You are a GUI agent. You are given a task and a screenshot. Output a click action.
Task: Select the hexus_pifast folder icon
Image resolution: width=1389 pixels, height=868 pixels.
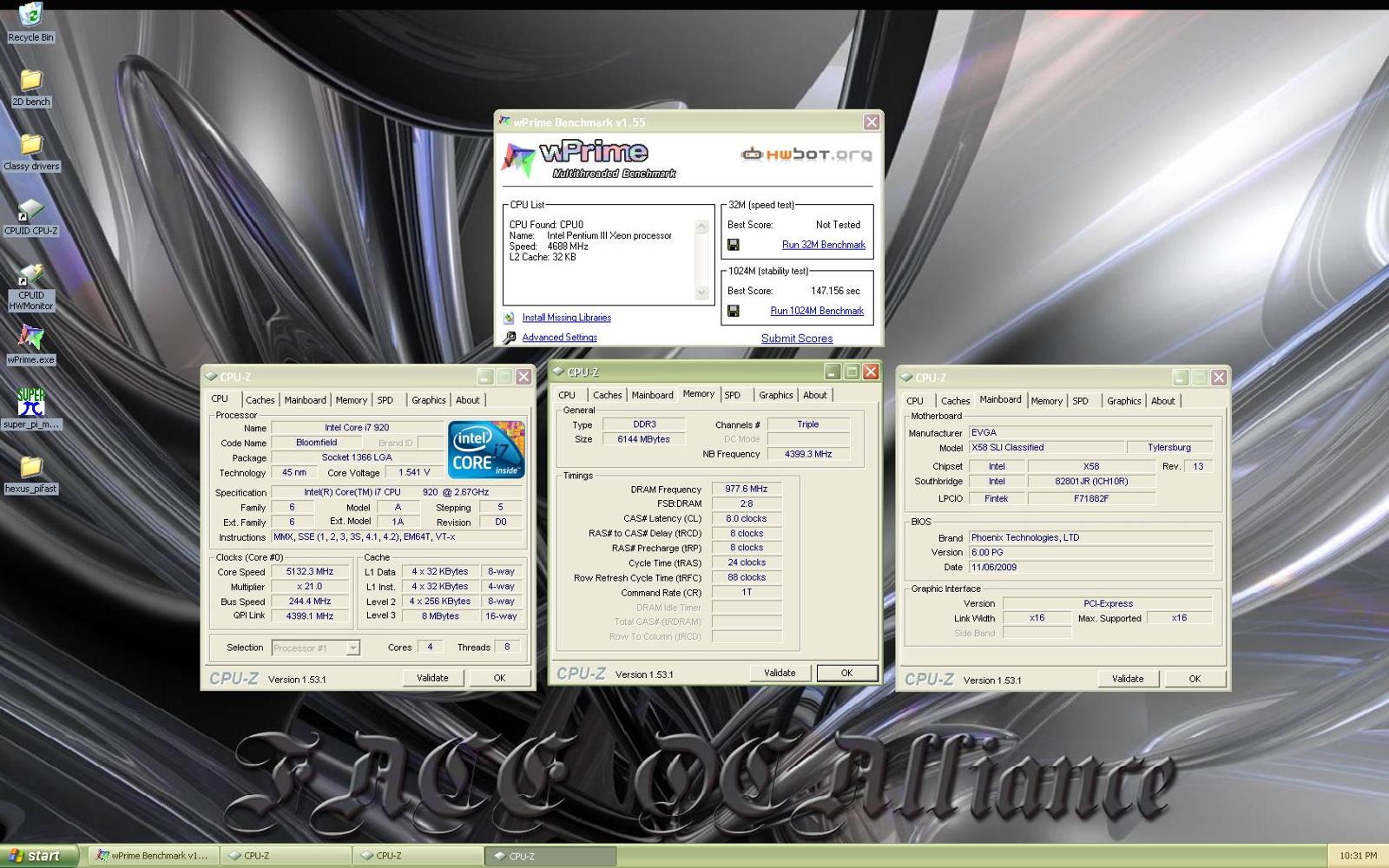pyautogui.click(x=30, y=473)
